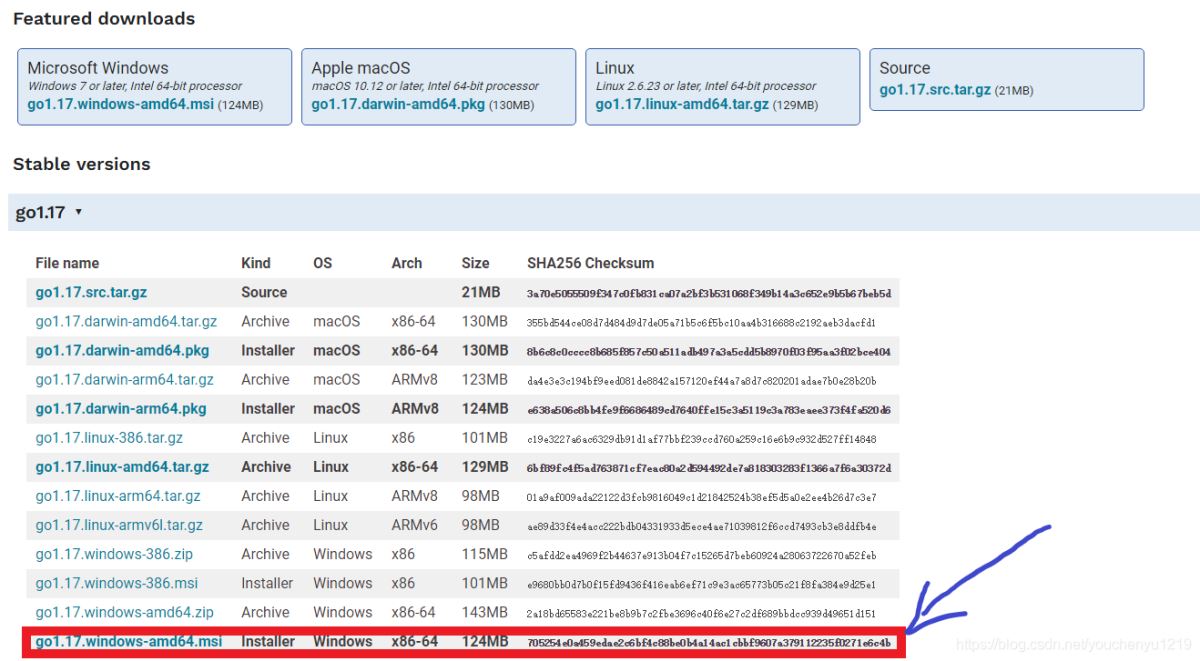The width and height of the screenshot is (1200, 661).
Task: Download the go1.17.linux-arm64.tar.gz file
Action: pos(118,495)
